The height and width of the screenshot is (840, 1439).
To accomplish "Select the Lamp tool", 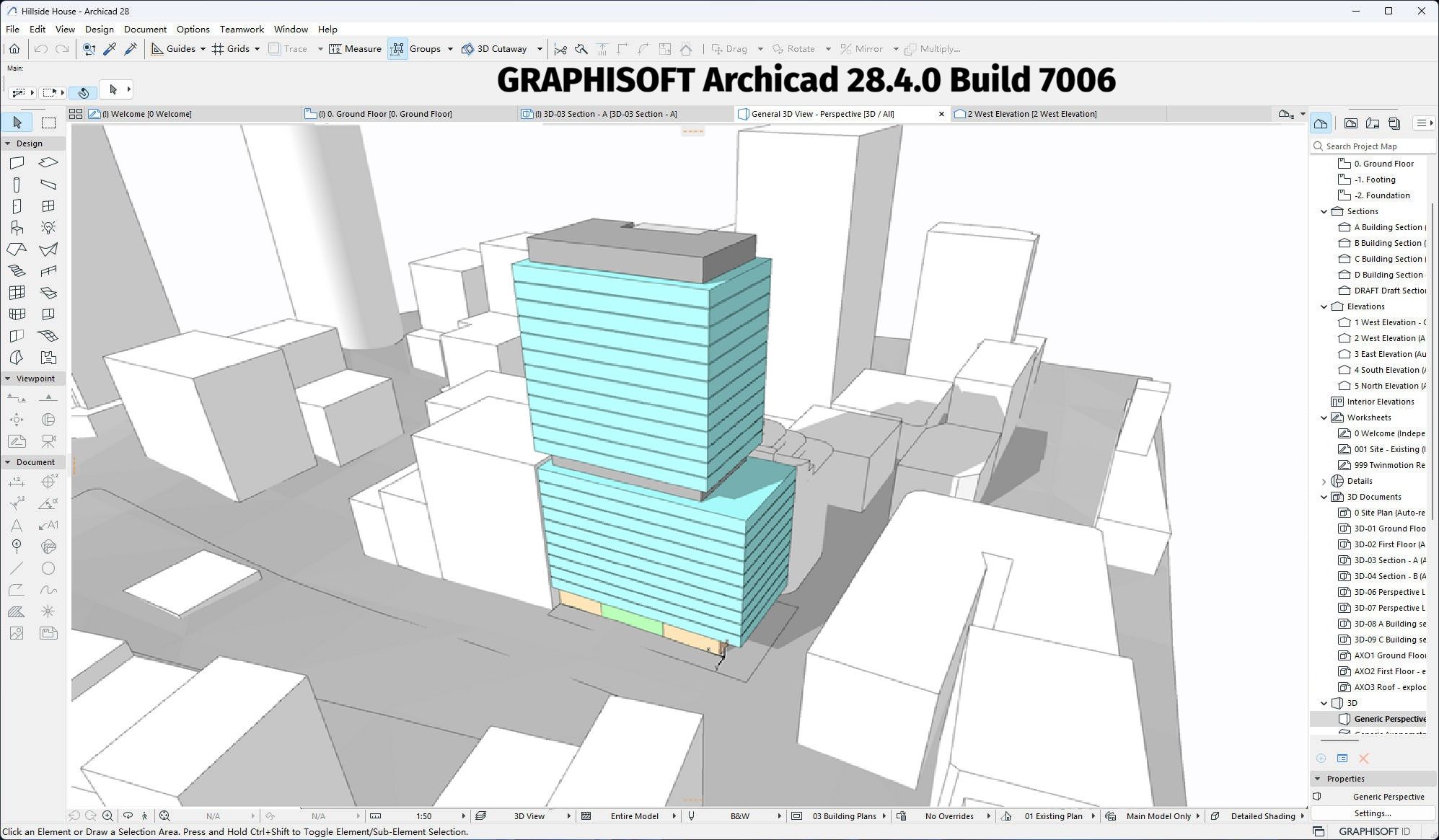I will click(x=48, y=228).
